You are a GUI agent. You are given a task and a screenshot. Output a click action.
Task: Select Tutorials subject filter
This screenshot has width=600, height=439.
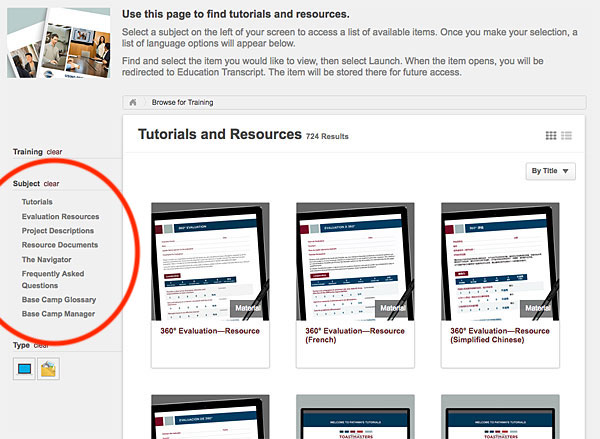(37, 202)
